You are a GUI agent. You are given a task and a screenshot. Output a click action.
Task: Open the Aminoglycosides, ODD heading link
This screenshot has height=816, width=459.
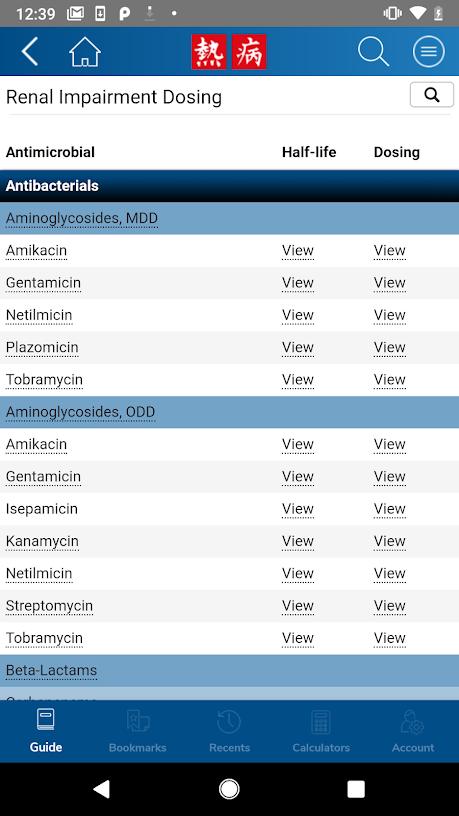coord(80,412)
